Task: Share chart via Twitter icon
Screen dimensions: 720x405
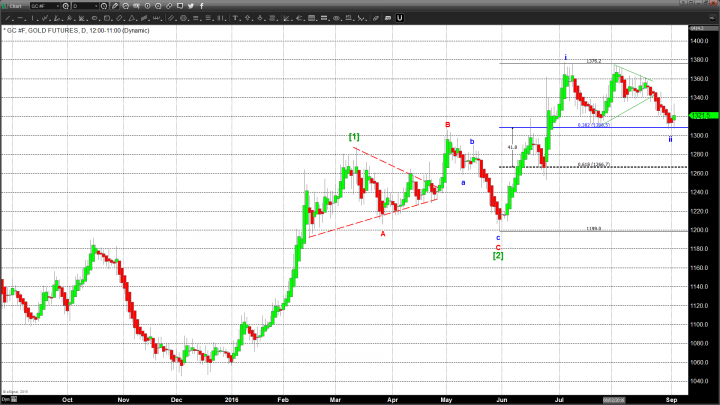Action: tap(191, 6)
